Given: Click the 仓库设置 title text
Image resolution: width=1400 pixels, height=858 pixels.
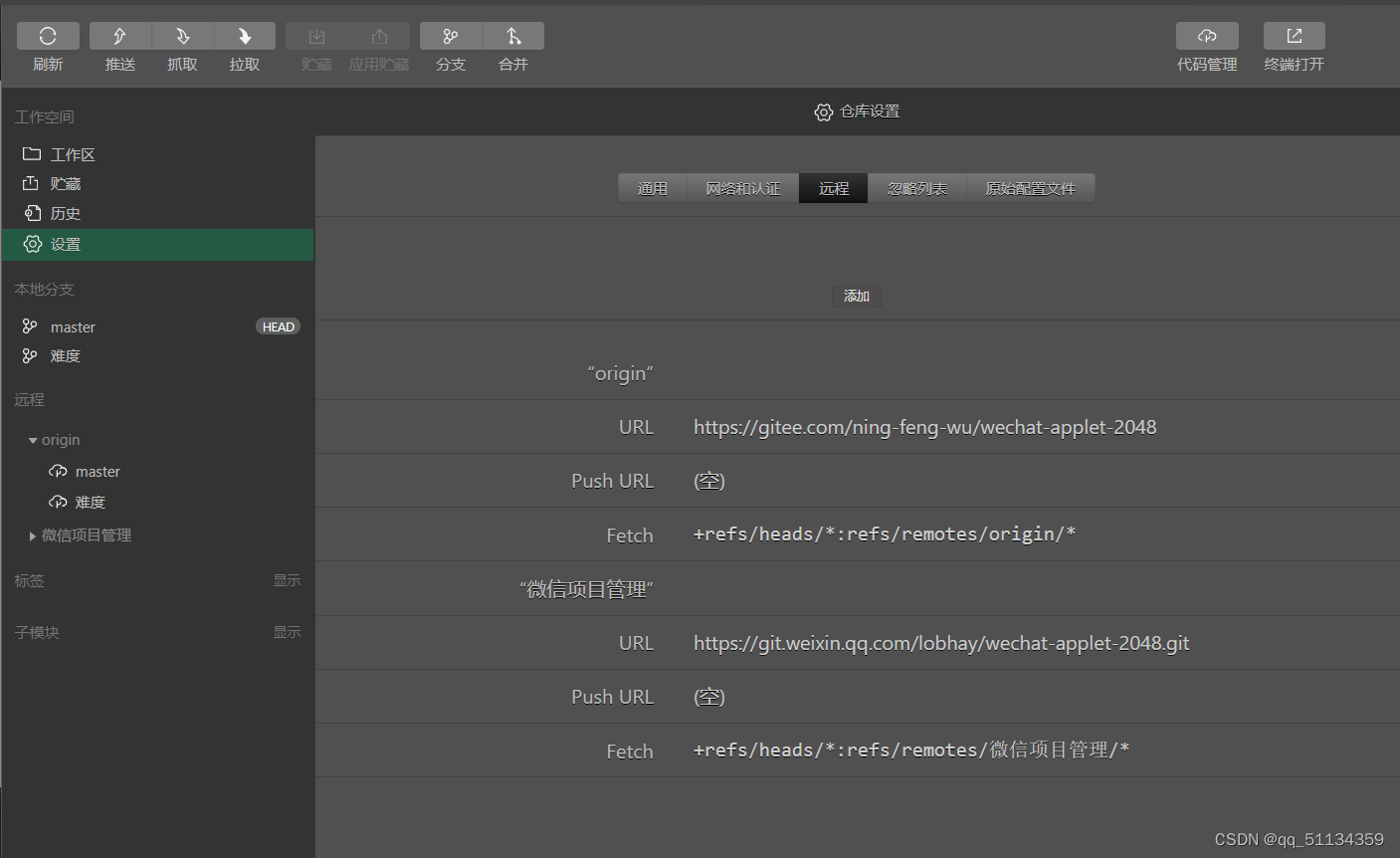Looking at the screenshot, I should [870, 111].
